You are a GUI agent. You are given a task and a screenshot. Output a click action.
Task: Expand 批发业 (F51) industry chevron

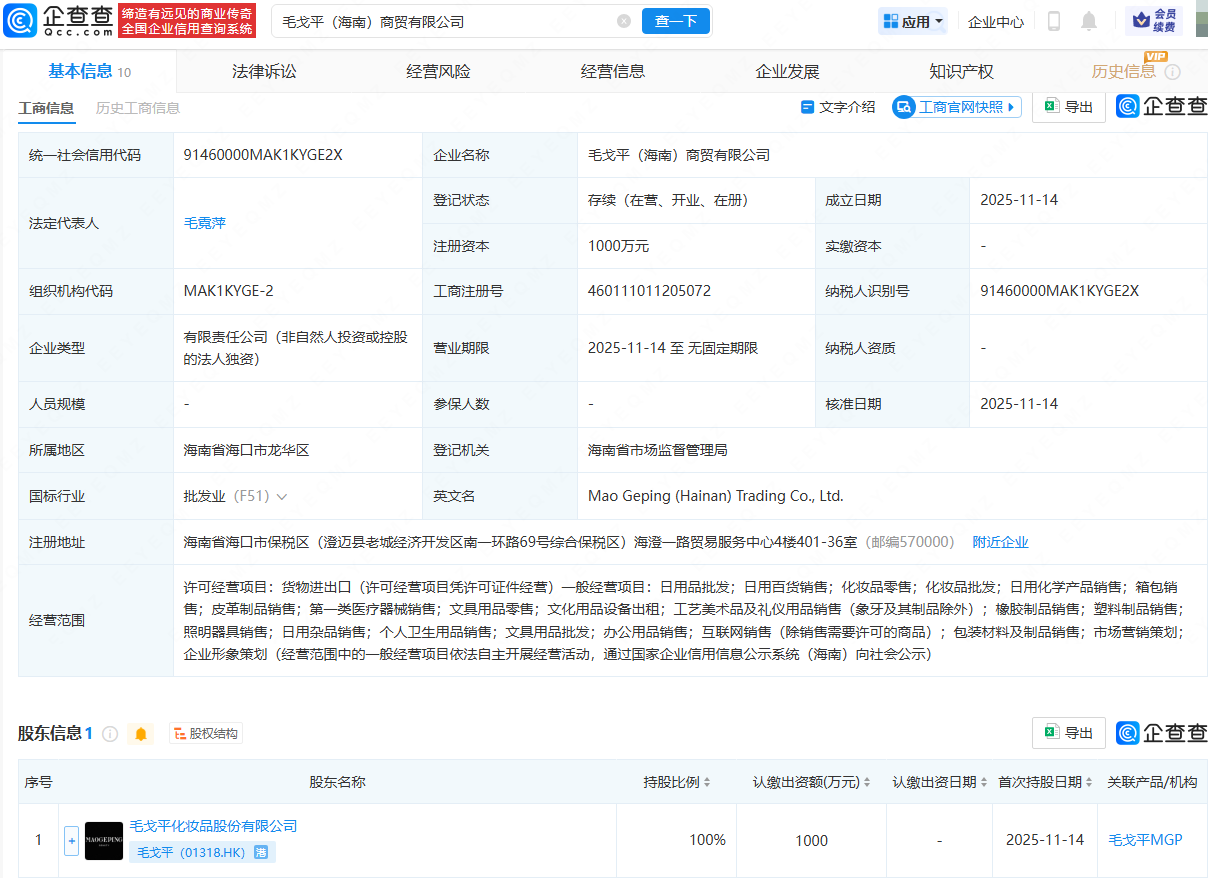point(282,496)
